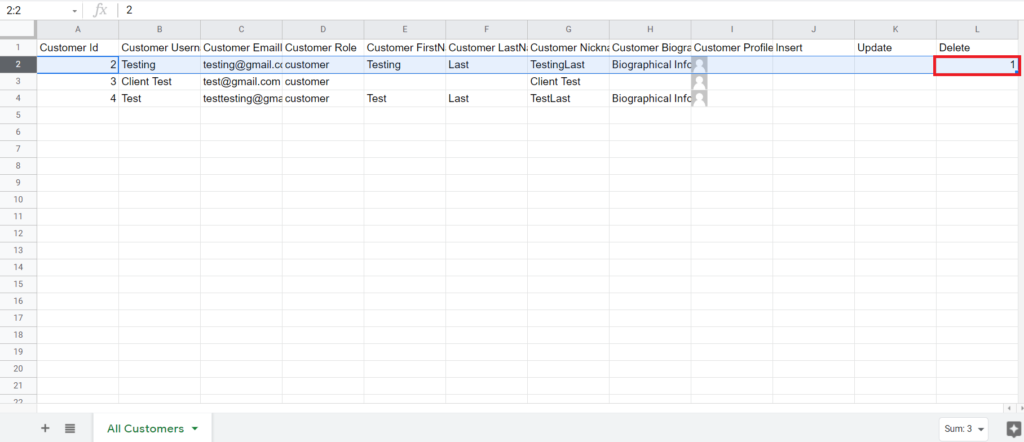Image resolution: width=1024 pixels, height=442 pixels.
Task: Click the select-all corner box
Action: pos(18,29)
